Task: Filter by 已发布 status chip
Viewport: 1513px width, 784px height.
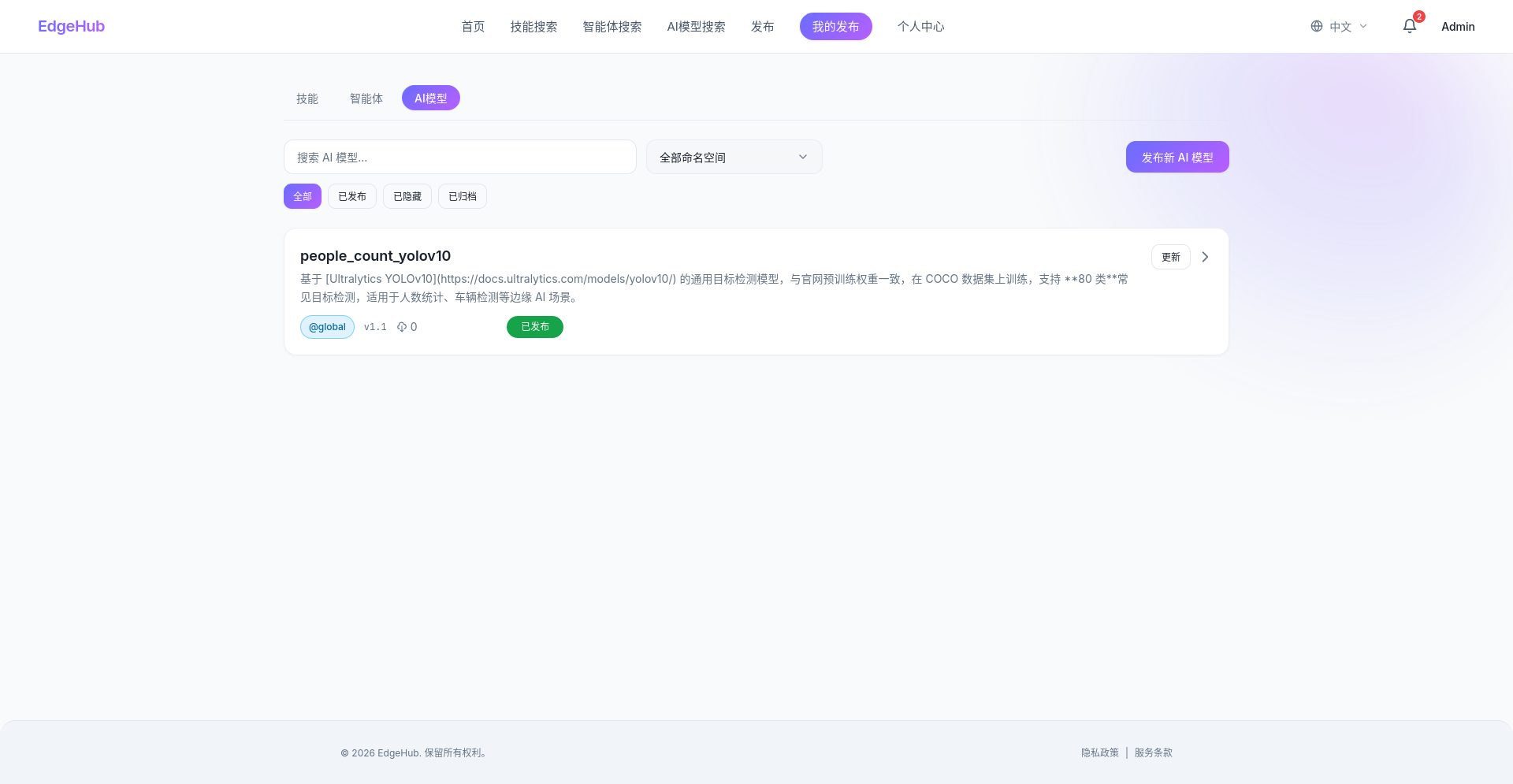Action: (352, 196)
